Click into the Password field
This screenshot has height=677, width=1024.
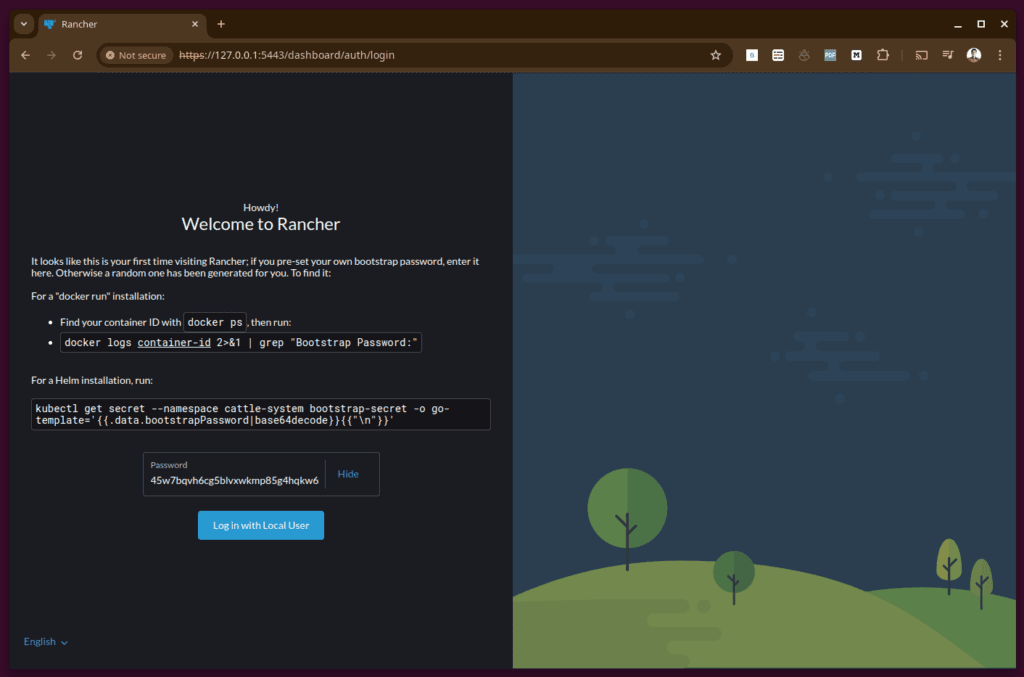pos(234,475)
